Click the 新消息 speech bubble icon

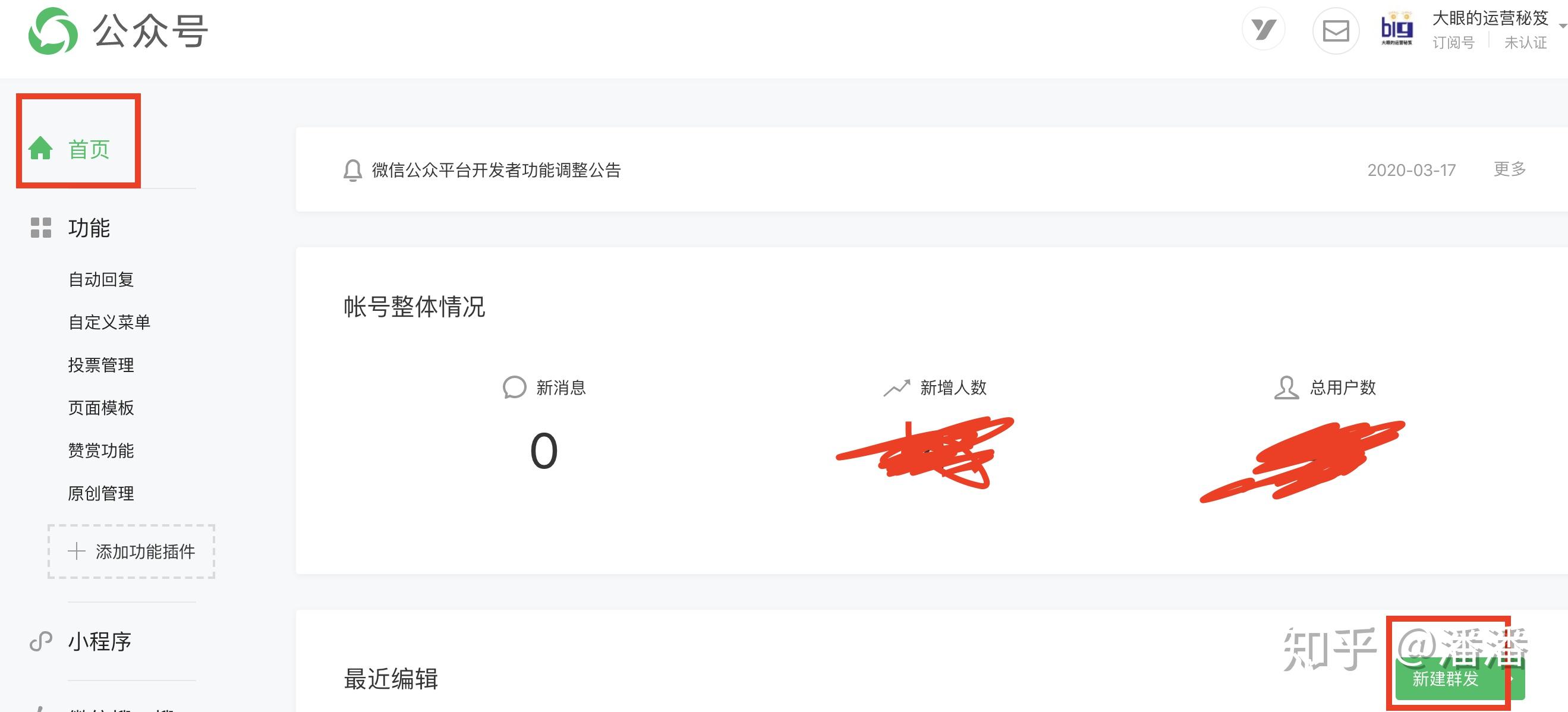514,387
